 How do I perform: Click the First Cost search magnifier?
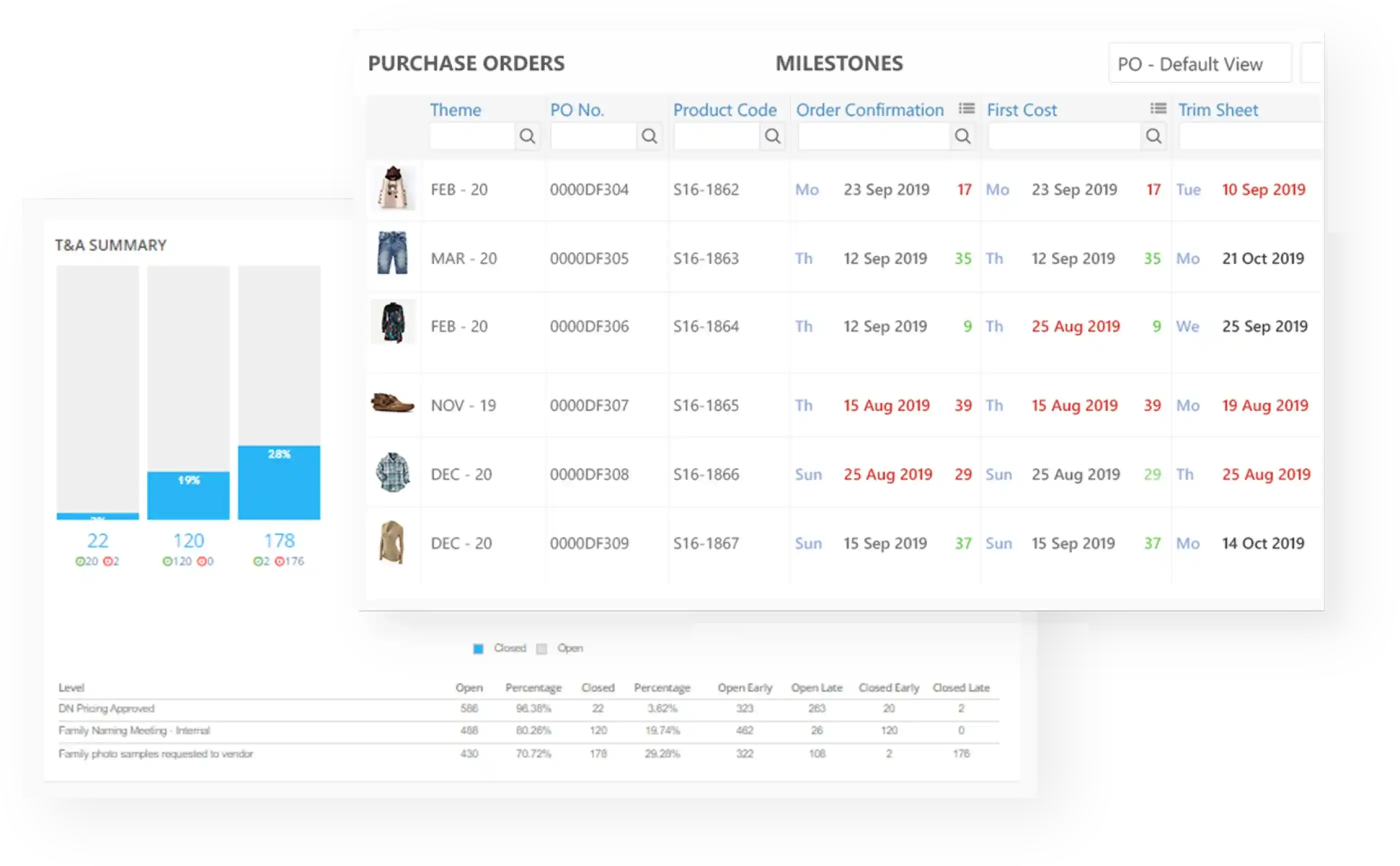1154,136
